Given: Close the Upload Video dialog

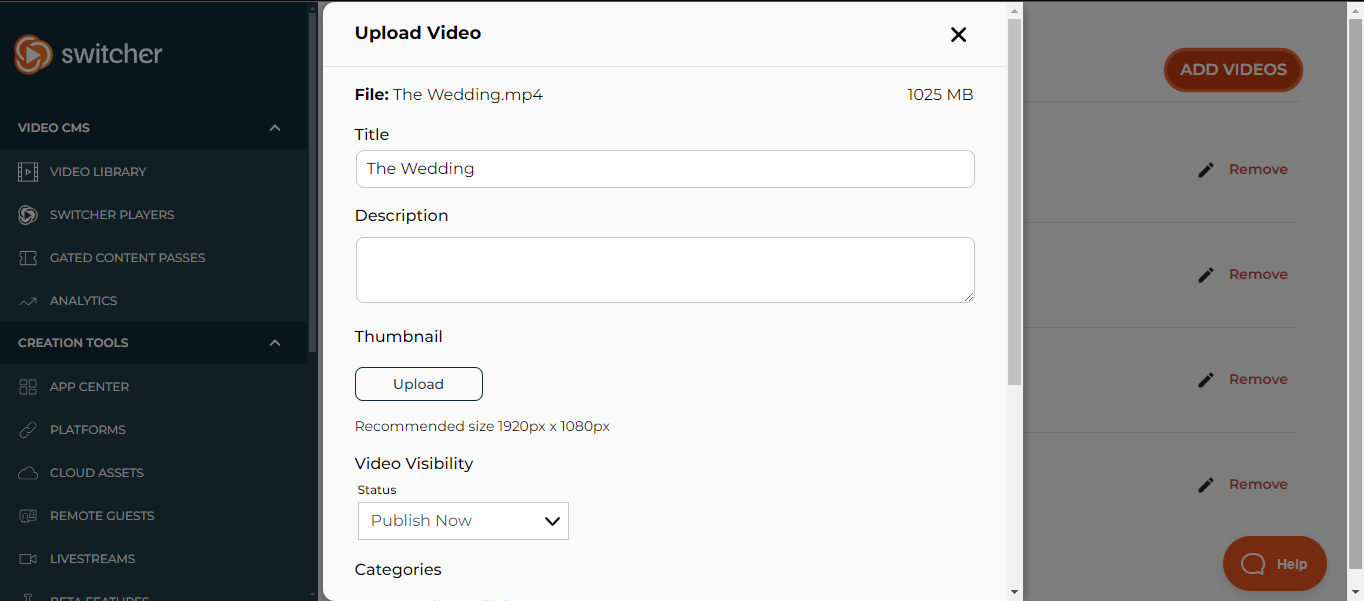Looking at the screenshot, I should point(958,35).
